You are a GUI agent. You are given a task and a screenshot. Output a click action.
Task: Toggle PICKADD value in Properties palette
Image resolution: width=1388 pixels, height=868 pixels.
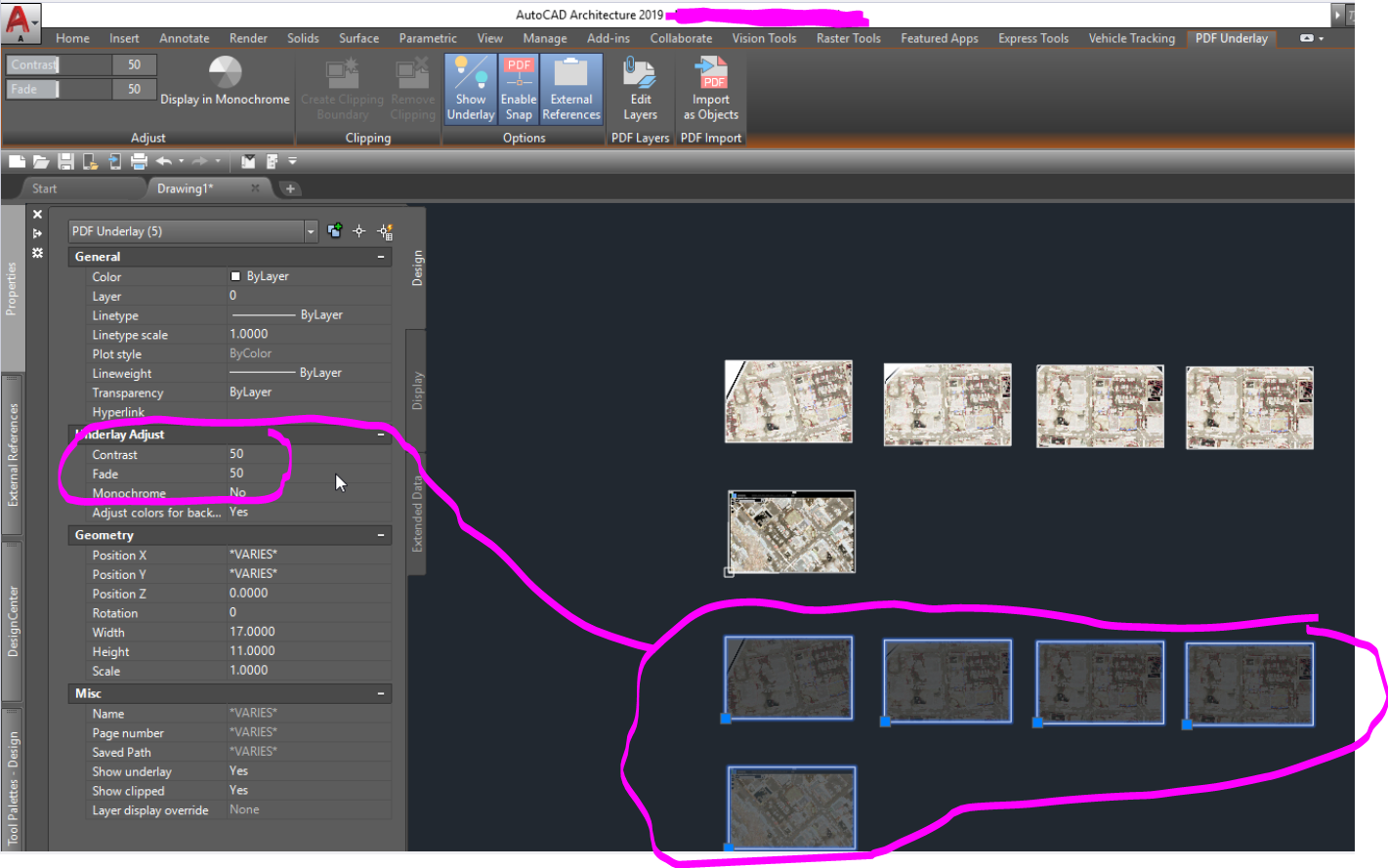click(335, 230)
